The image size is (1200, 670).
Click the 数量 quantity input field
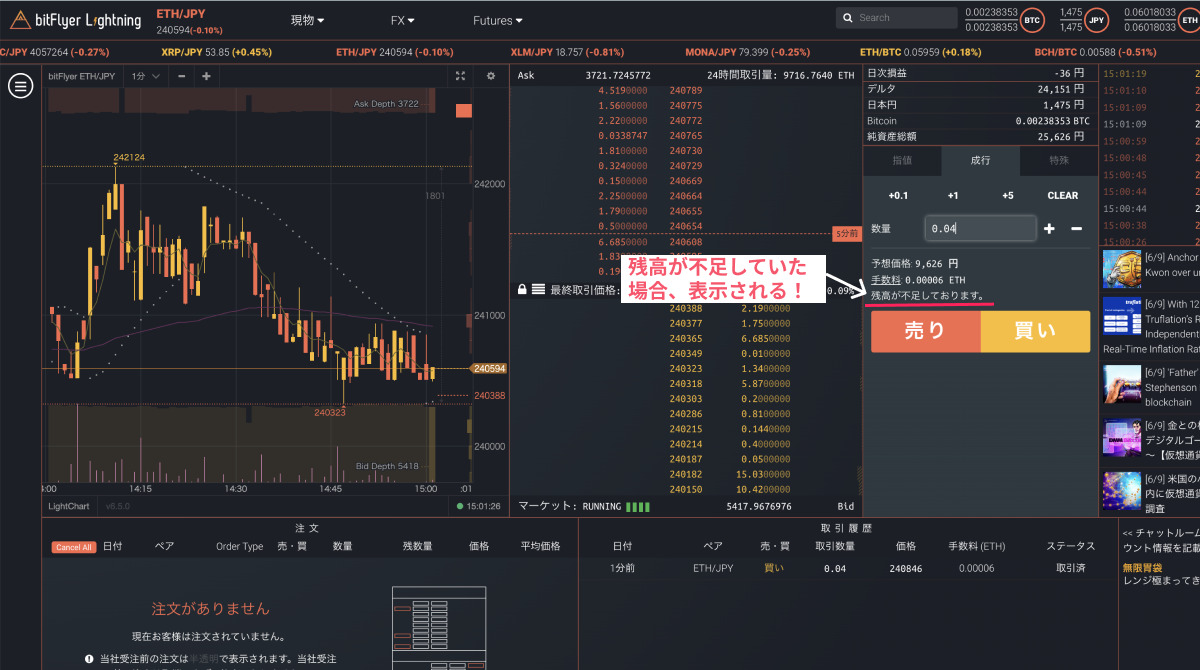pyautogui.click(x=980, y=229)
